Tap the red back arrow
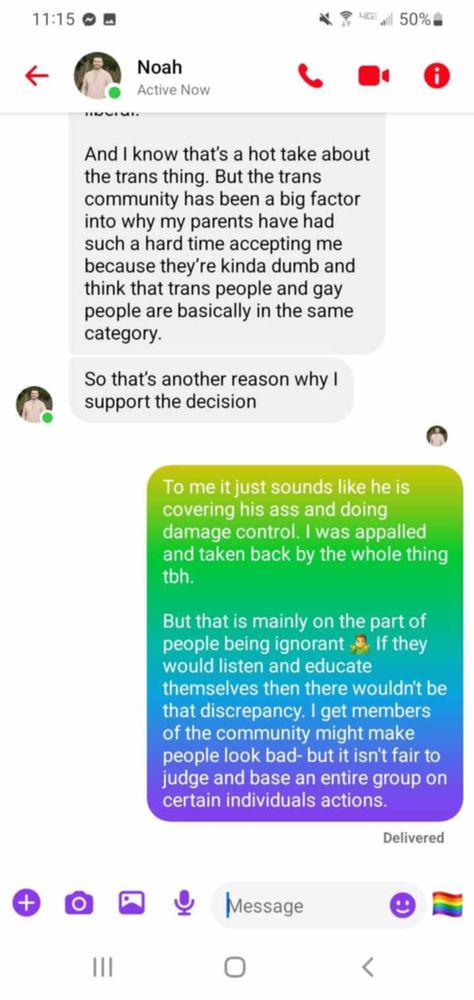The height and width of the screenshot is (1000, 474). (x=36, y=76)
